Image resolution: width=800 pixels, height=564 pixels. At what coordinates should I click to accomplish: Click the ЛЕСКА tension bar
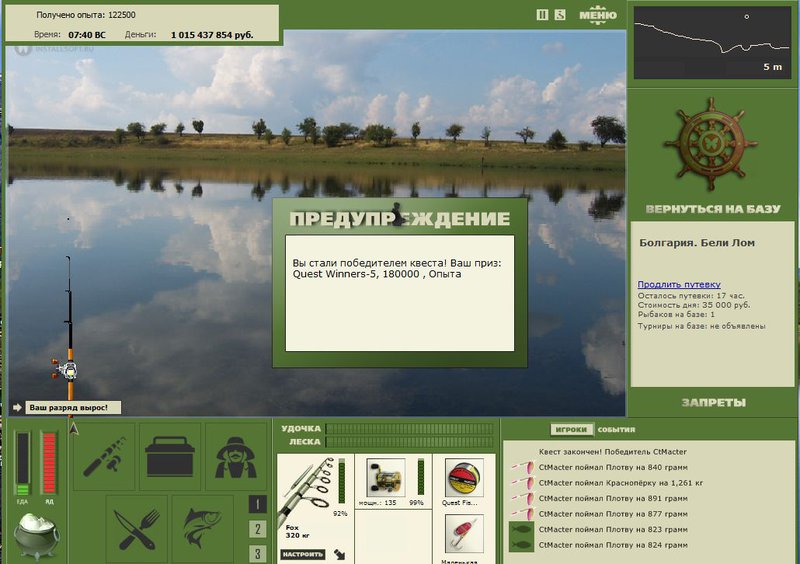pyautogui.click(x=410, y=442)
